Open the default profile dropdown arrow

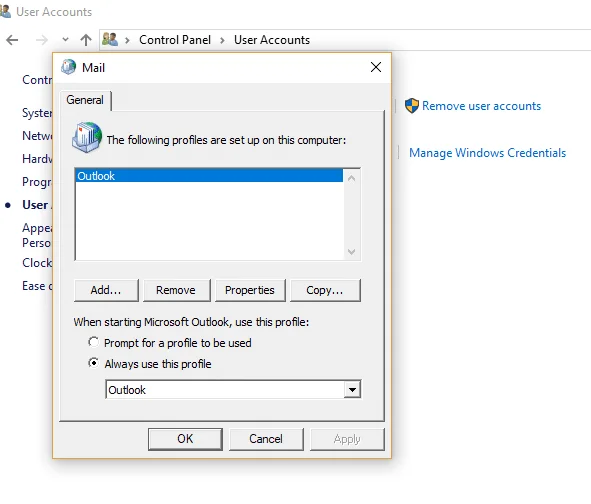point(352,389)
